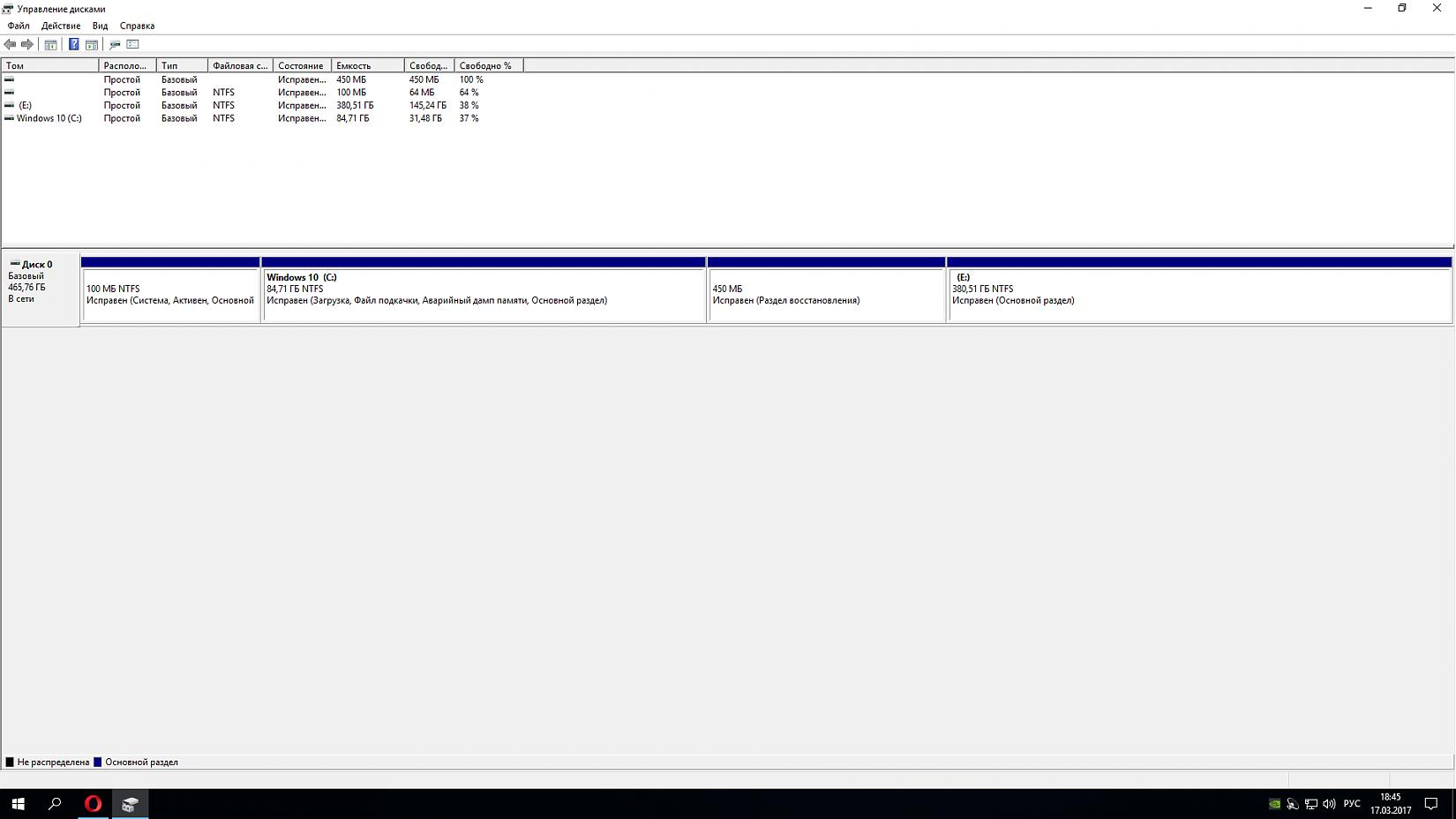Sort by the Файловая с... column header
This screenshot has height=819, width=1456.
point(241,65)
